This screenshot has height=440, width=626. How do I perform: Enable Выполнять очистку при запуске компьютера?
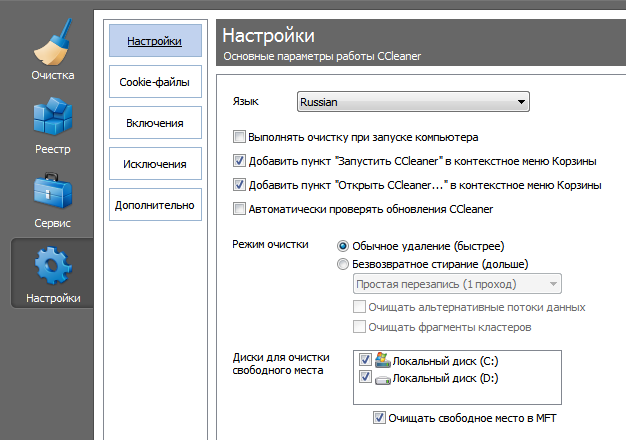click(x=239, y=137)
